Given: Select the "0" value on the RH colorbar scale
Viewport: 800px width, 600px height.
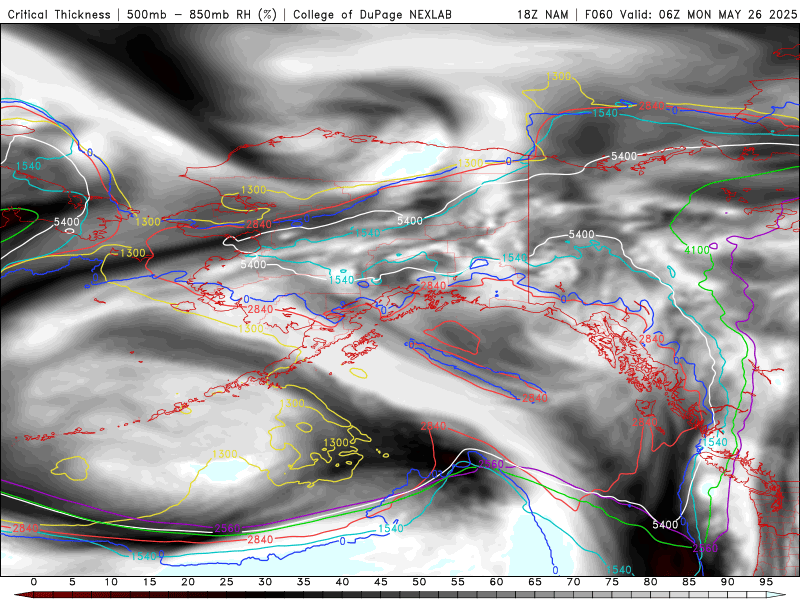Looking at the screenshot, I should [34, 582].
